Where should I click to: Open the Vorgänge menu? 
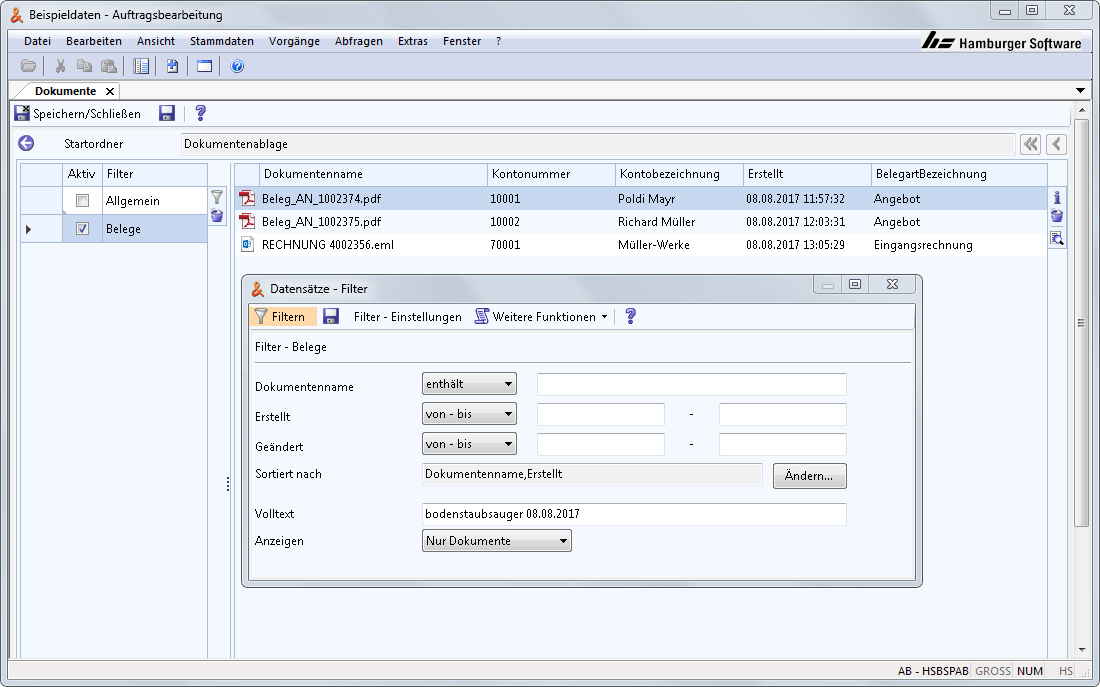click(294, 41)
